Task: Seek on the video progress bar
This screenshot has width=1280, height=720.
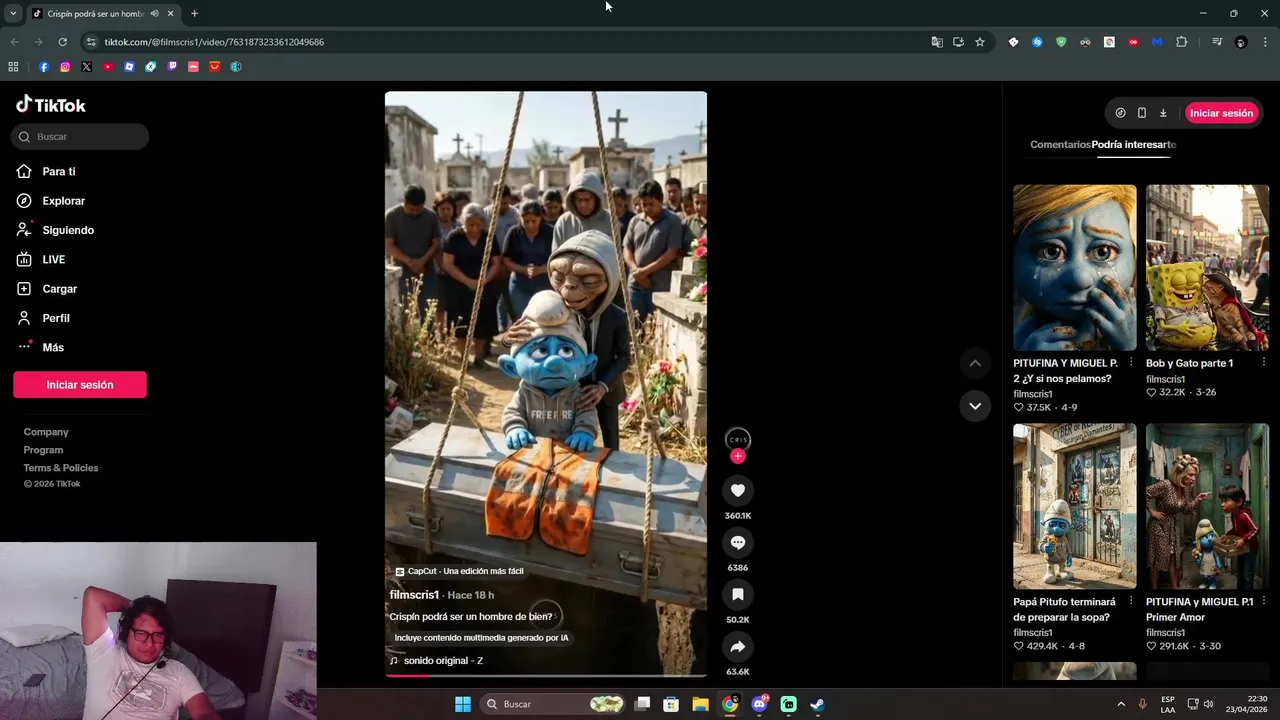Action: (546, 675)
